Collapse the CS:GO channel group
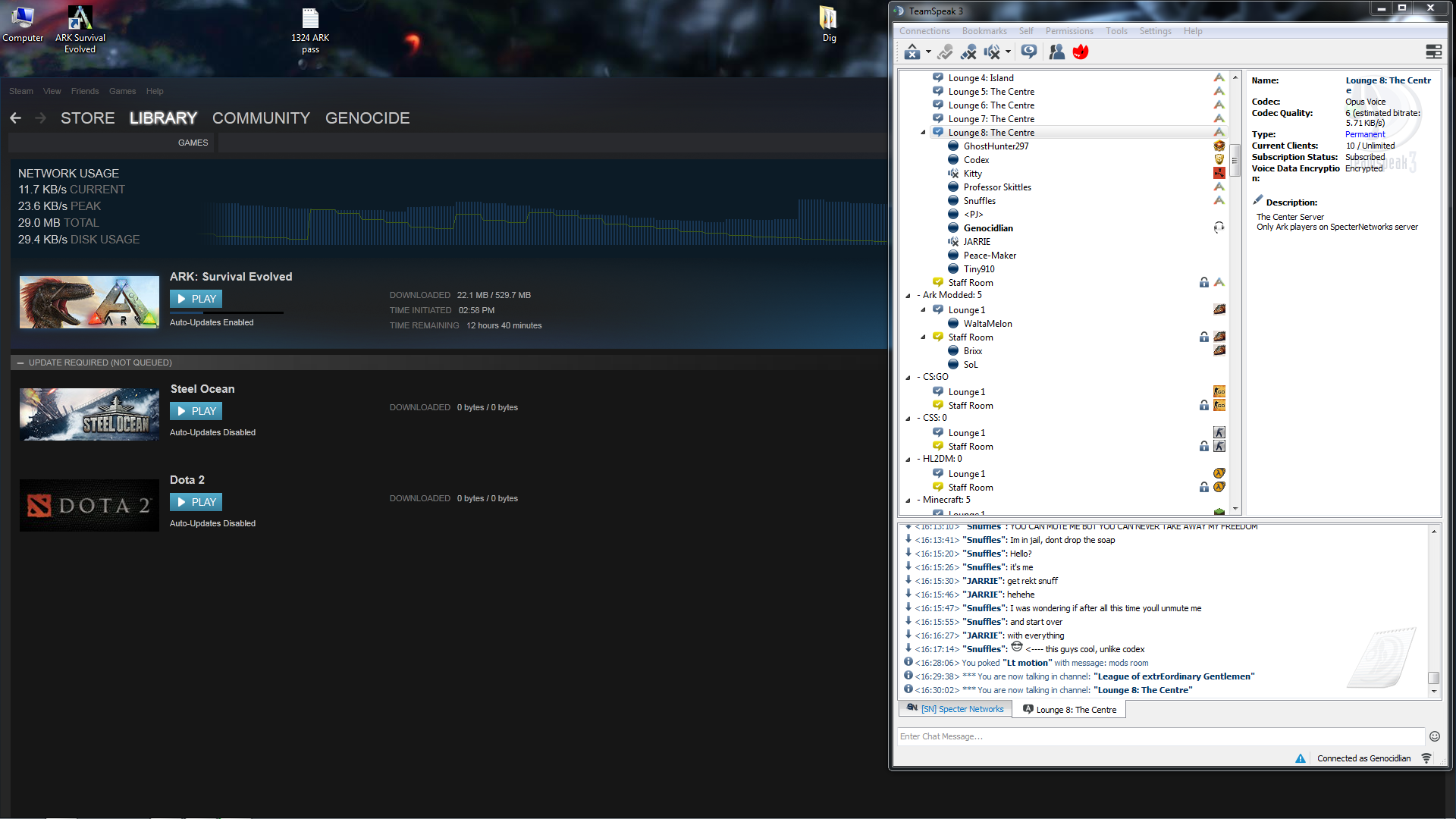1456x819 pixels. [x=908, y=378]
